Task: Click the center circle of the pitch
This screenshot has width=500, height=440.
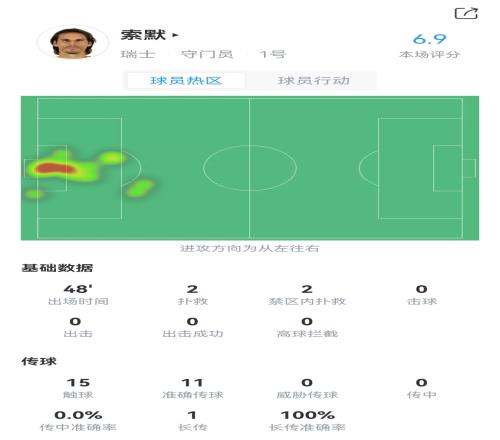Action: (x=250, y=168)
